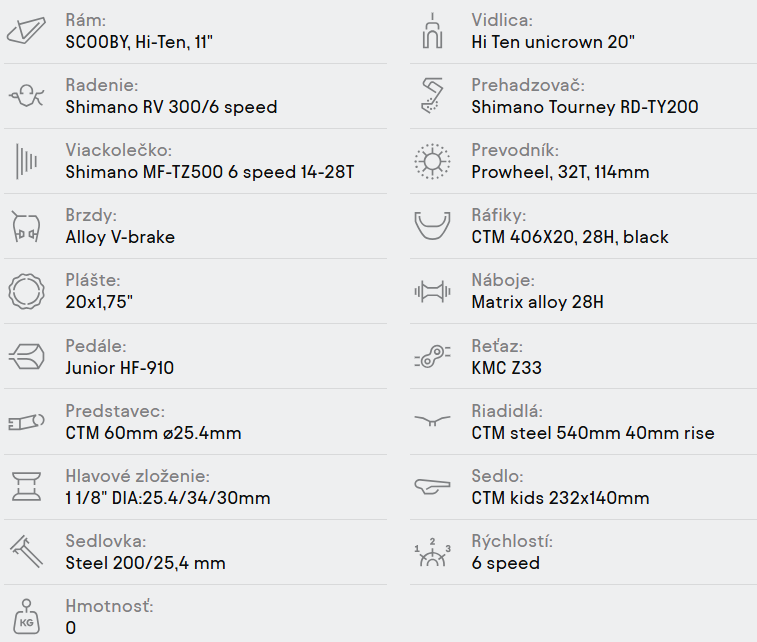Click the rear derailleur icon beside Prehadzovač
Image resolution: width=757 pixels, height=642 pixels.
pos(432,96)
